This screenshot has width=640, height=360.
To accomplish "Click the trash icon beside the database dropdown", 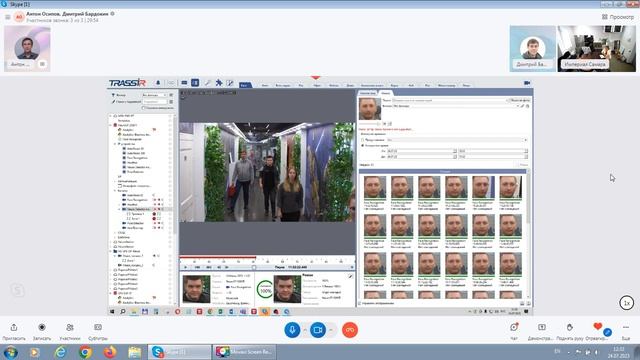I will (528, 106).
